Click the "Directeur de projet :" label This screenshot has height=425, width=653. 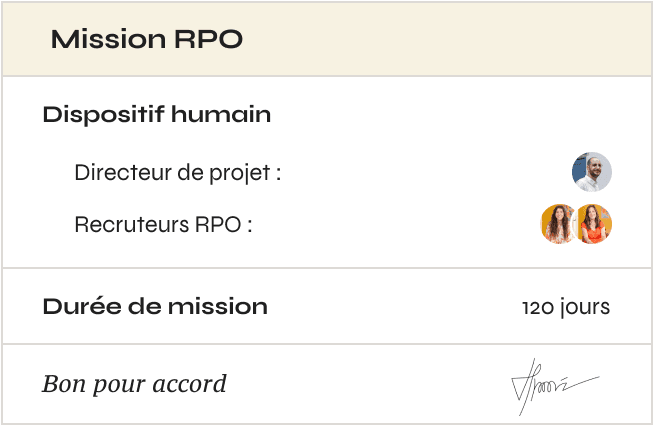pos(177,173)
